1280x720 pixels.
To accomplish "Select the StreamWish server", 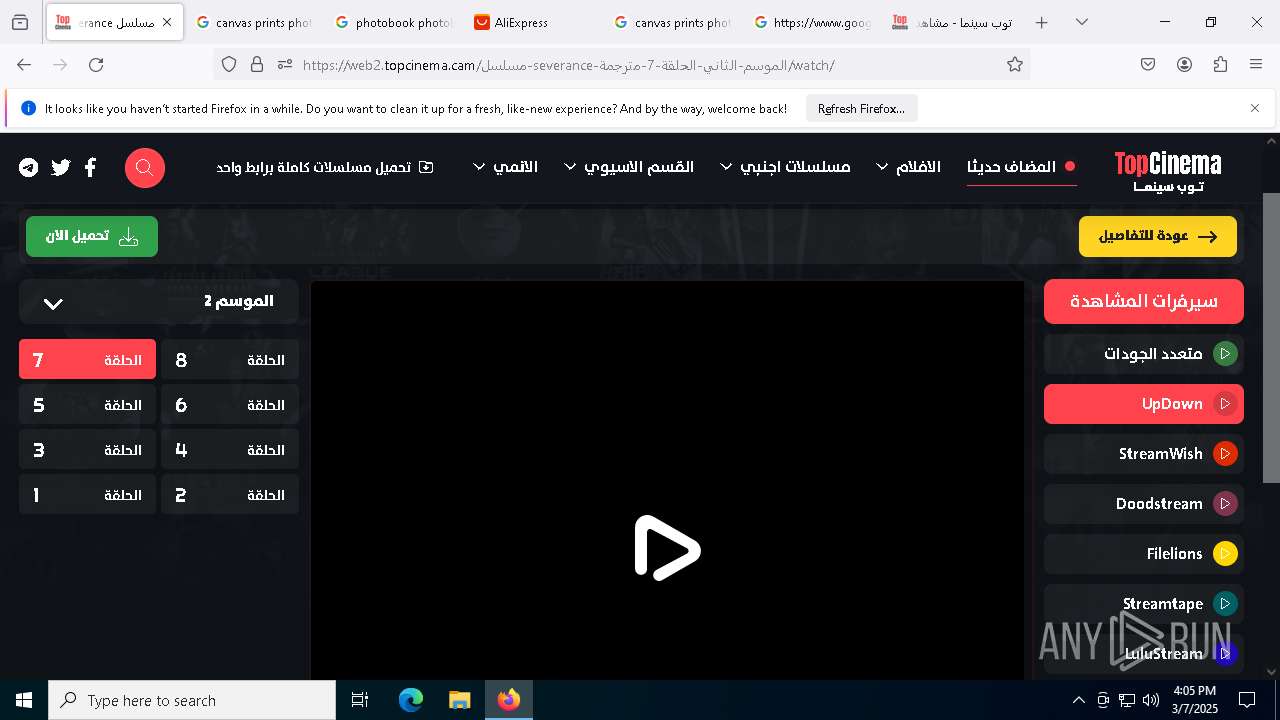I will tap(1144, 454).
